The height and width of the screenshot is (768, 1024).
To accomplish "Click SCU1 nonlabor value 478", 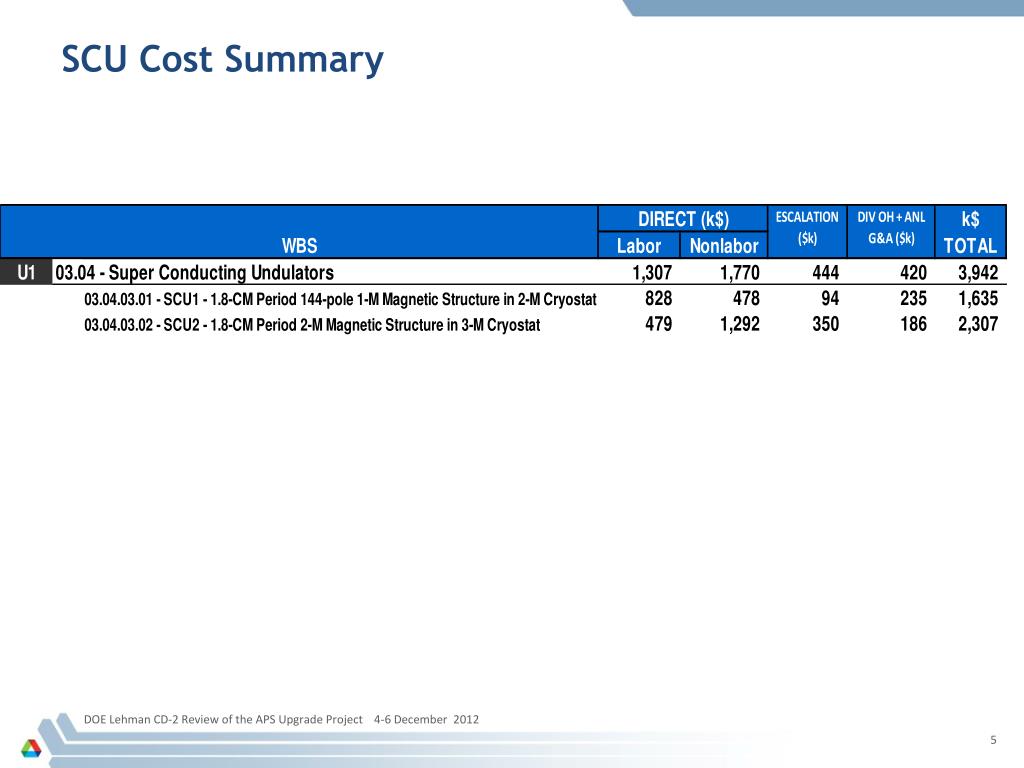I will (x=746, y=298).
